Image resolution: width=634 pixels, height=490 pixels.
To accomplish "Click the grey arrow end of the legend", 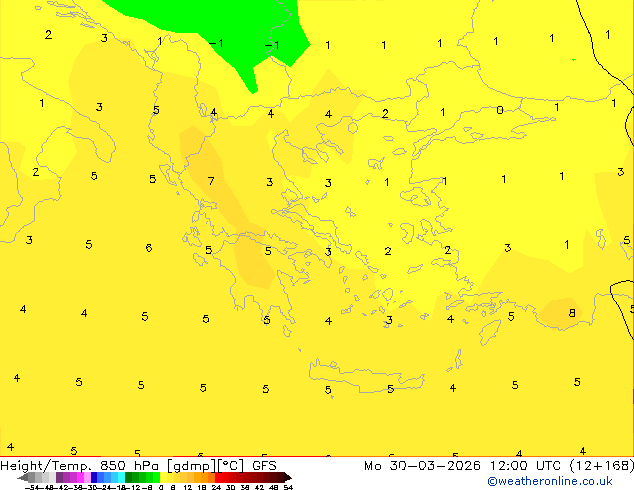I will 23,477.
